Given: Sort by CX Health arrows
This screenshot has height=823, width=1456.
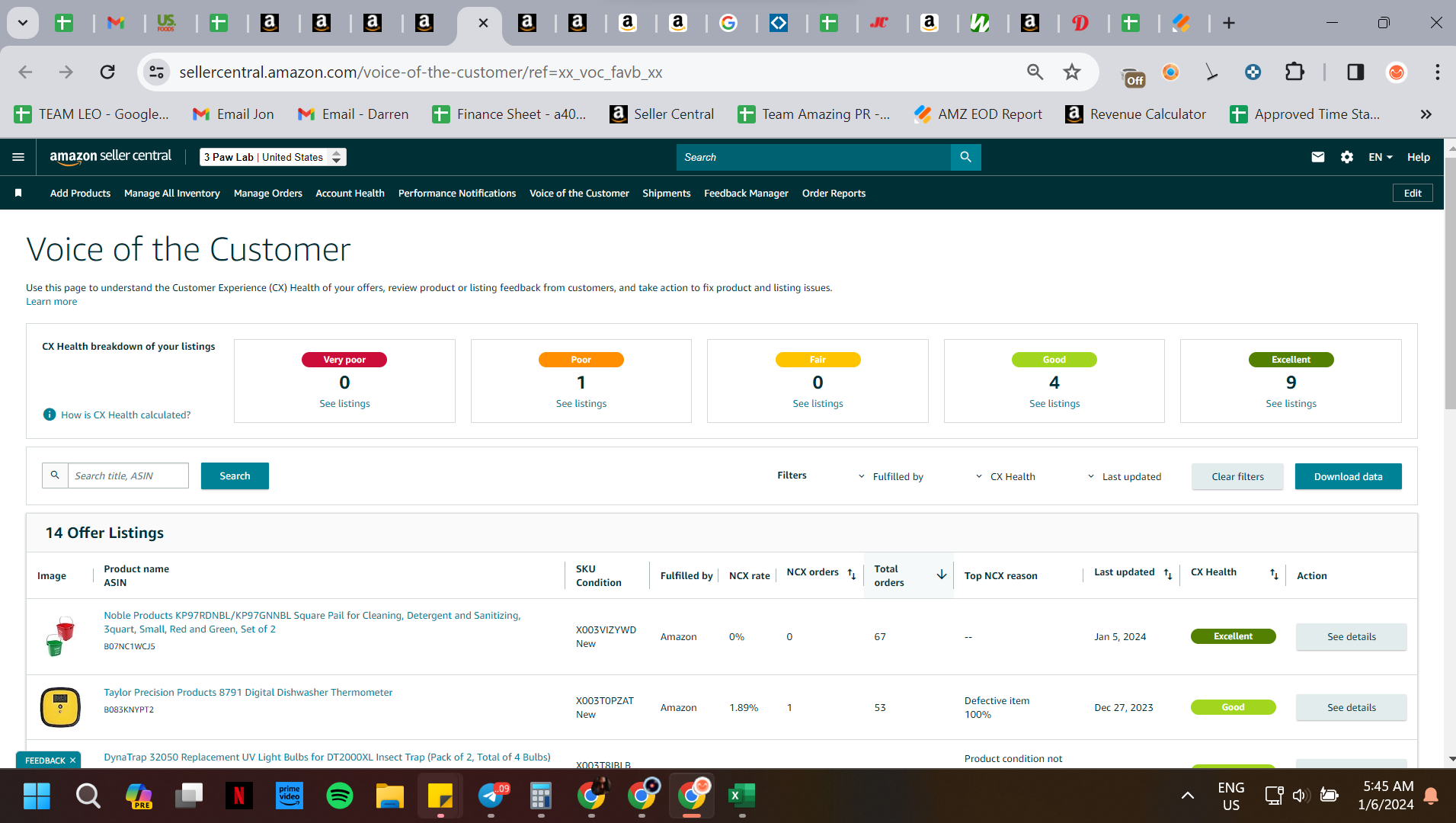Looking at the screenshot, I should coord(1274,575).
